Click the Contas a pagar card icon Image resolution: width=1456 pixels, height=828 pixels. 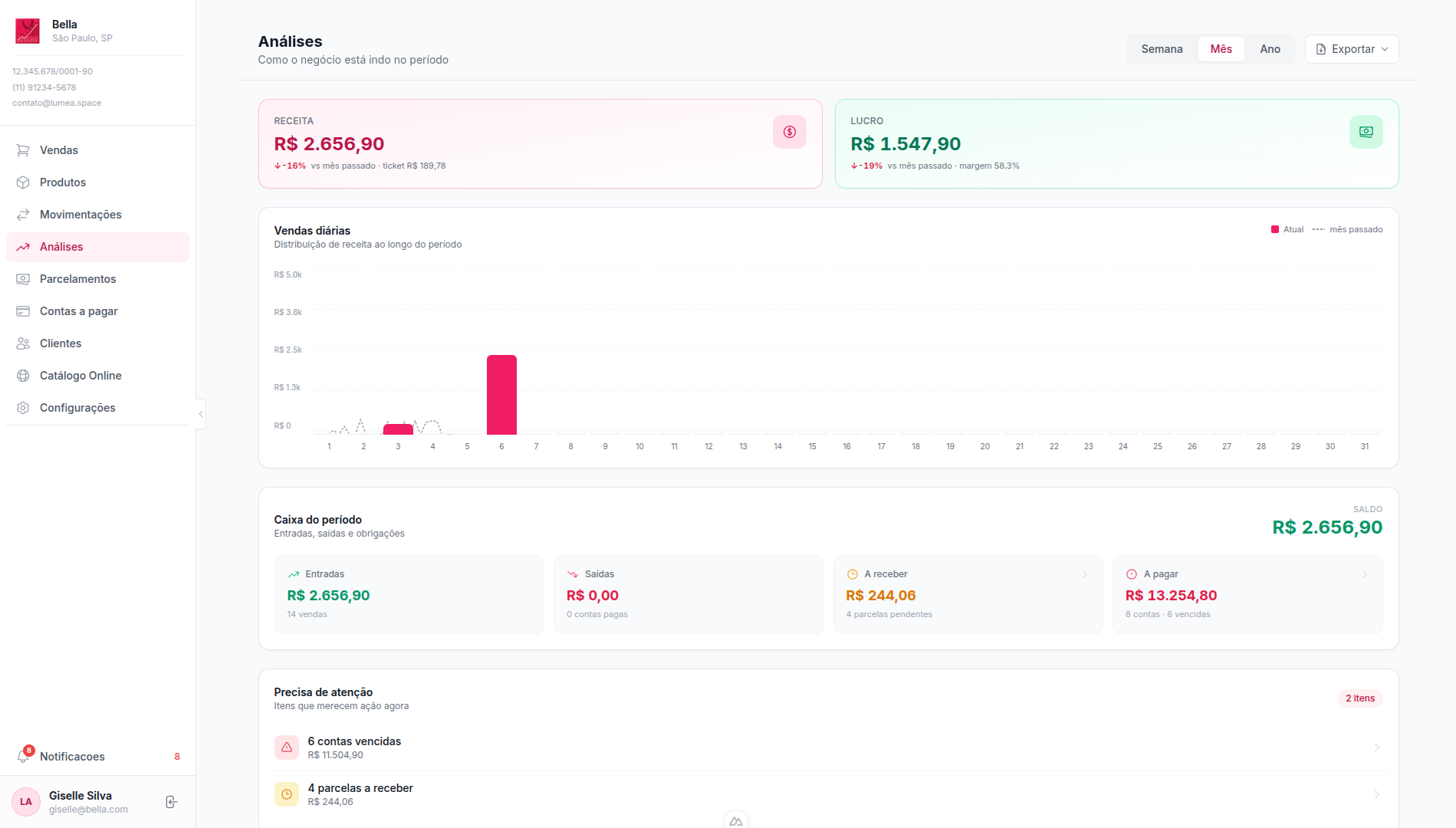tap(23, 311)
